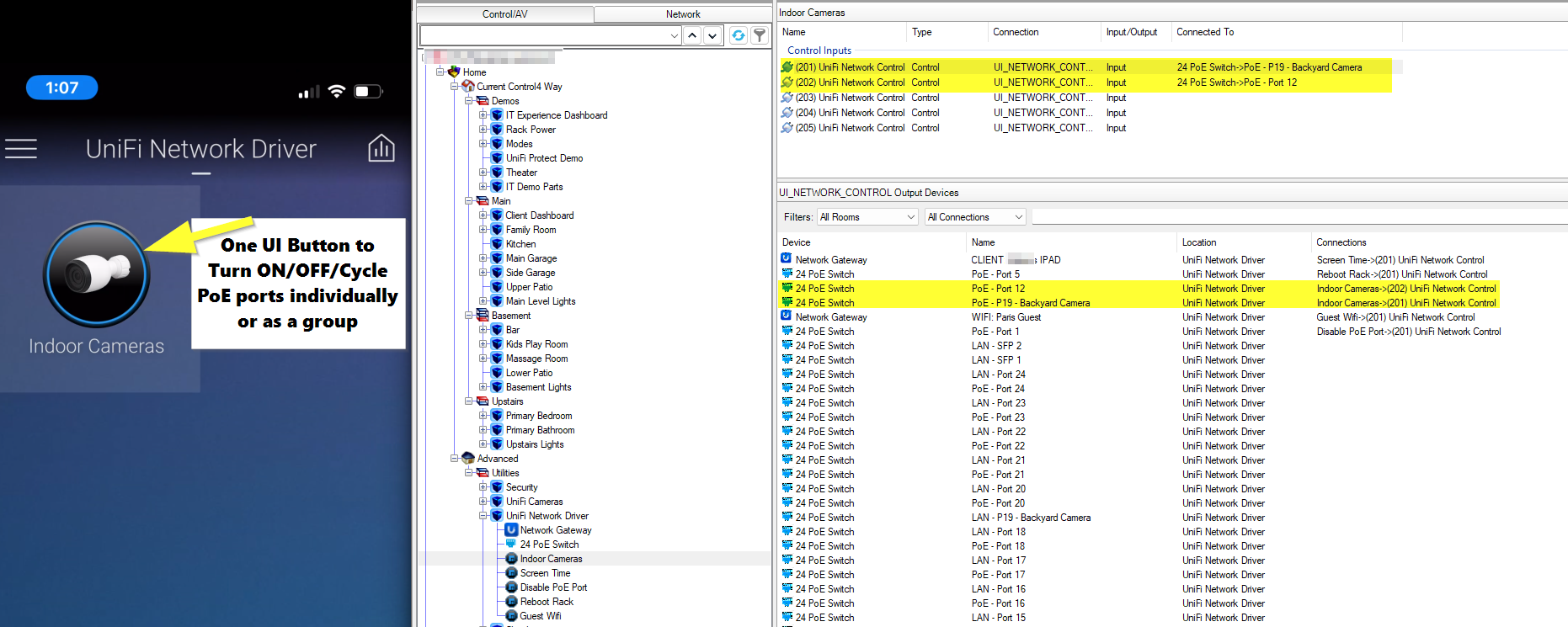The height and width of the screenshot is (627, 1568).
Task: Click Disable PoE Port->(201) connection entry
Action: click(1409, 332)
